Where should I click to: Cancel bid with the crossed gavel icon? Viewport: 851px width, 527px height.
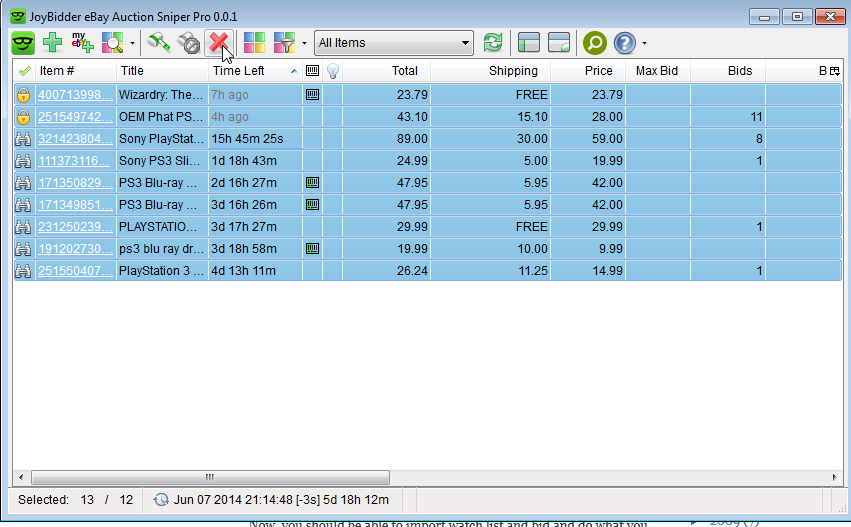pyautogui.click(x=189, y=42)
